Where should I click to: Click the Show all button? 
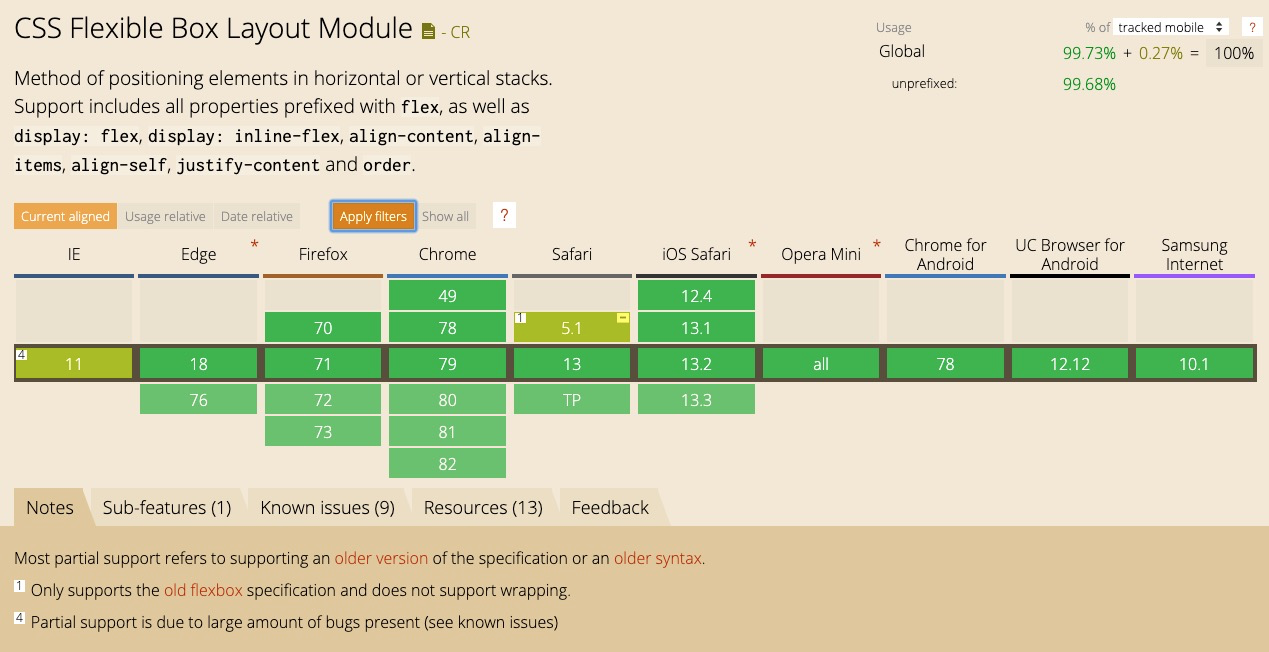[445, 216]
